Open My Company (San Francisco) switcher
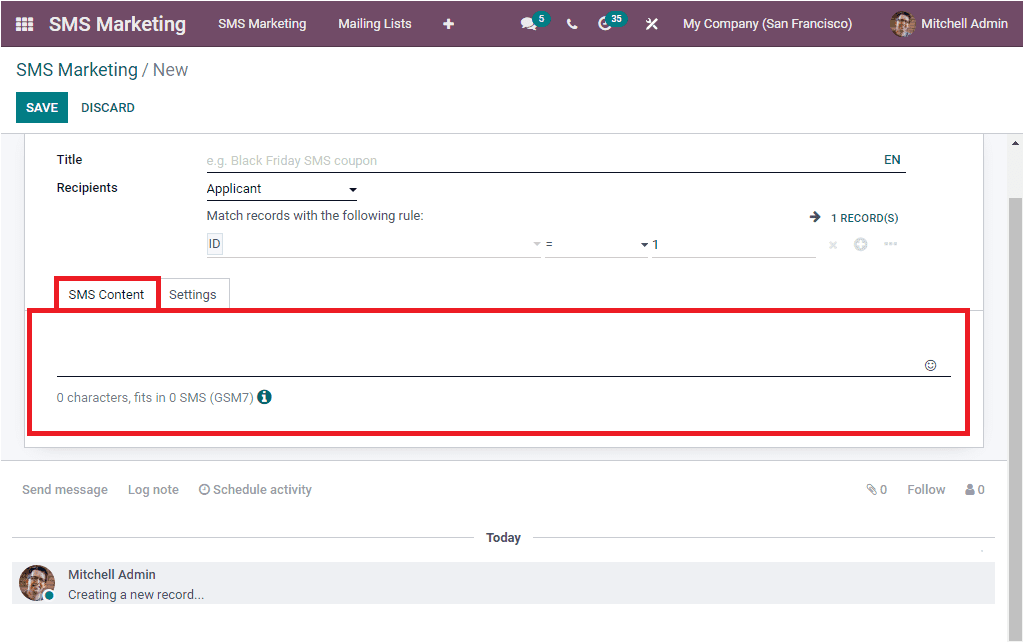The width and height of the screenshot is (1024, 643). (x=767, y=24)
